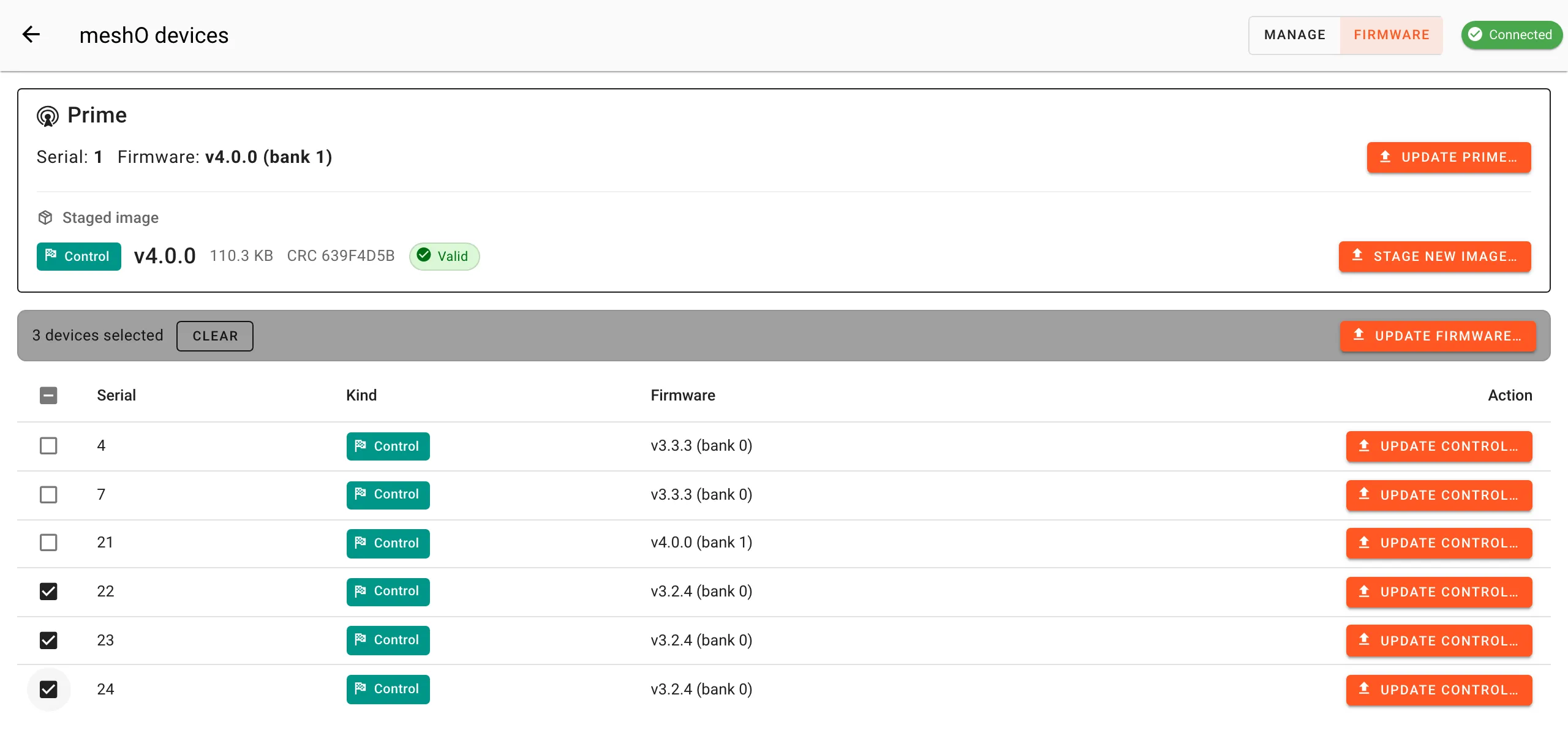1568x741 pixels.
Task: Update Control firmware for serial 7
Action: (x=1439, y=495)
